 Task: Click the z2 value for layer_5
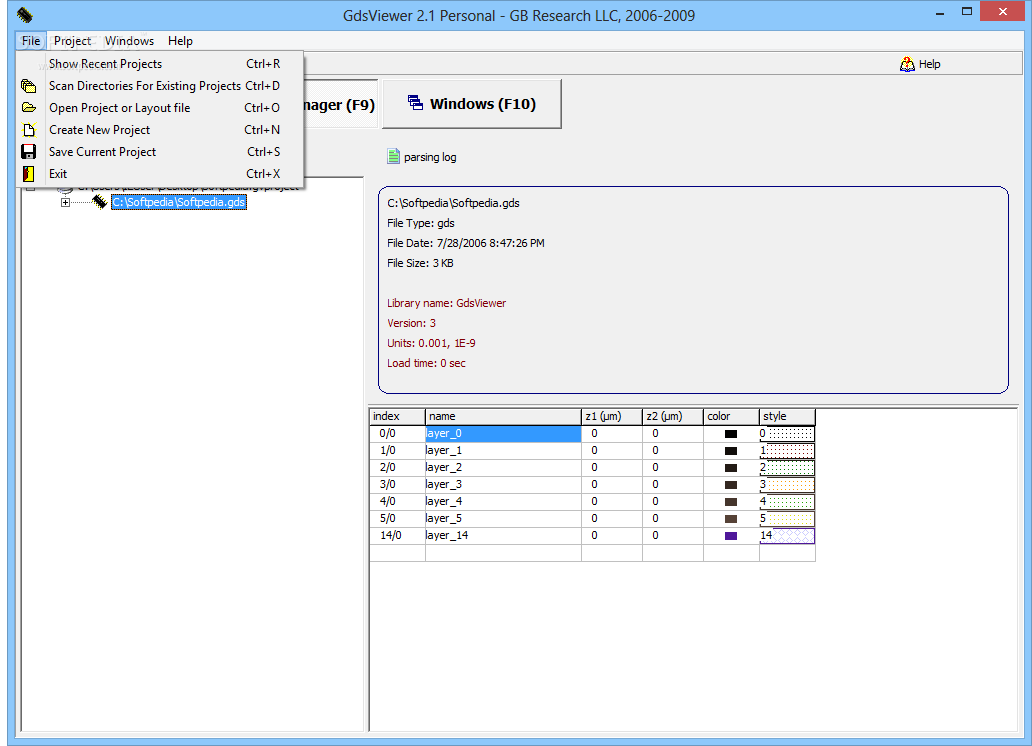(673, 519)
